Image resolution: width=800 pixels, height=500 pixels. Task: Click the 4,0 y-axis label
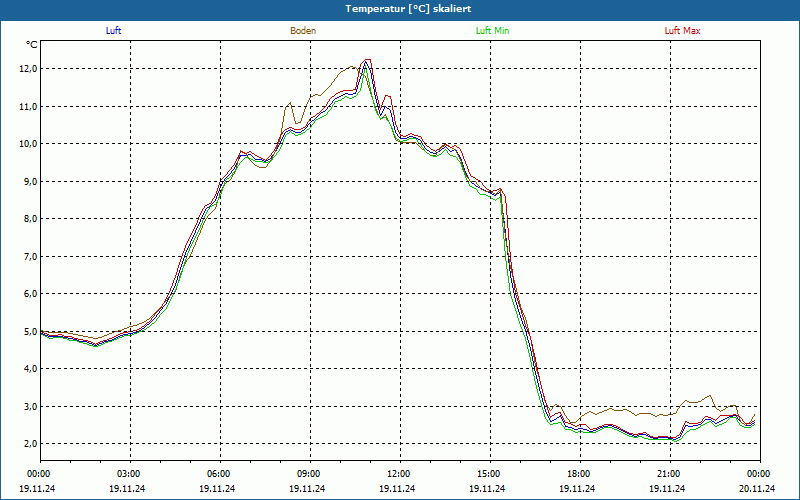31,369
